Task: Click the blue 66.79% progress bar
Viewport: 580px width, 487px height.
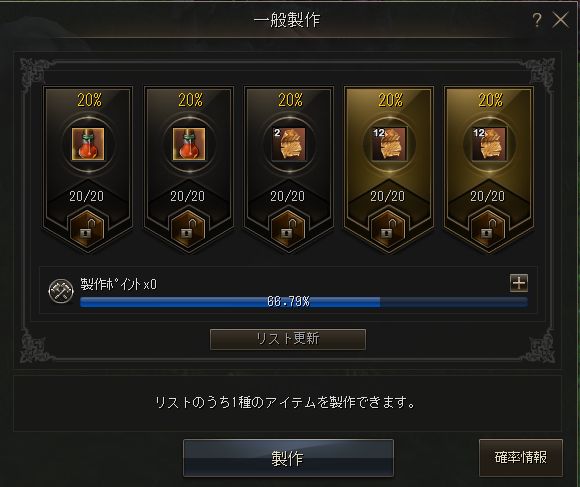Action: pos(304,302)
